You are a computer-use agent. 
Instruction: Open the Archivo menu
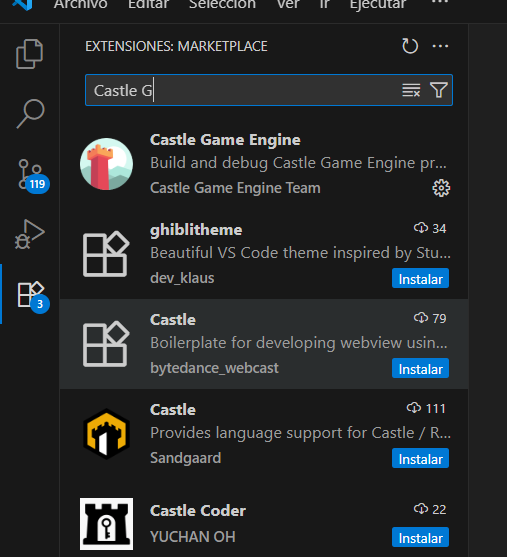pyautogui.click(x=81, y=5)
